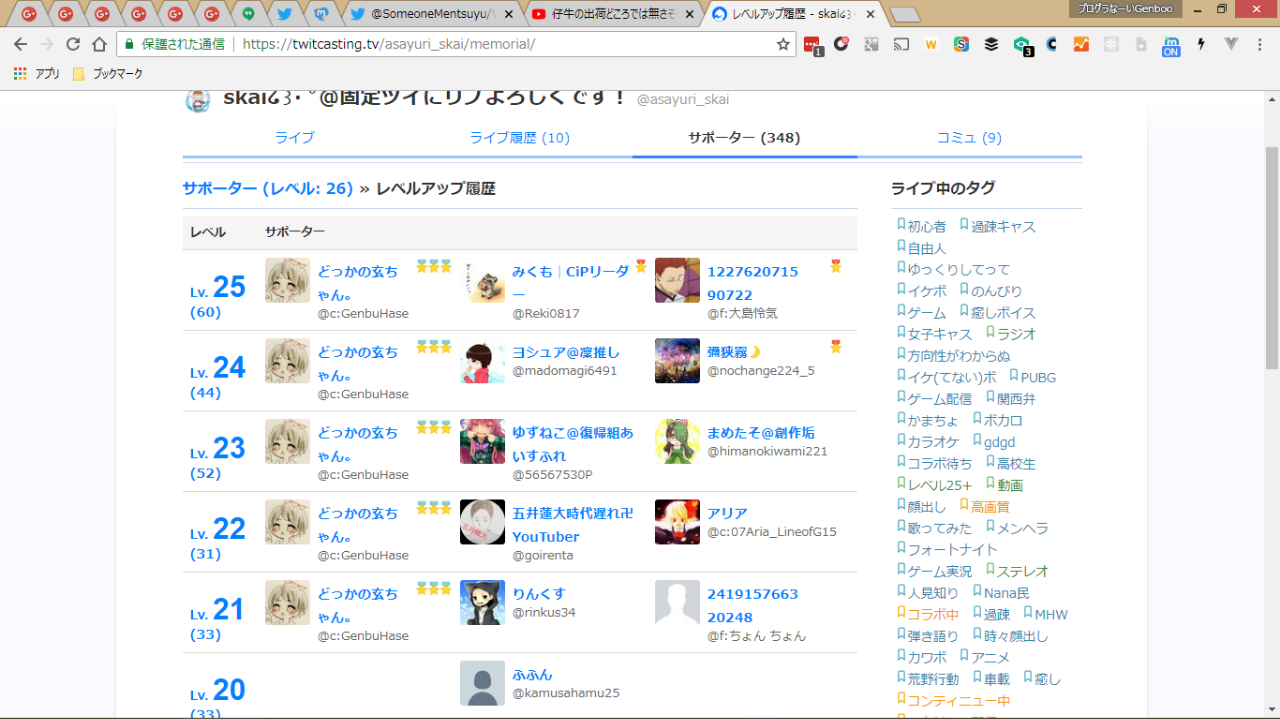Click the medal badge beside 彌狭霧

[x=836, y=347]
